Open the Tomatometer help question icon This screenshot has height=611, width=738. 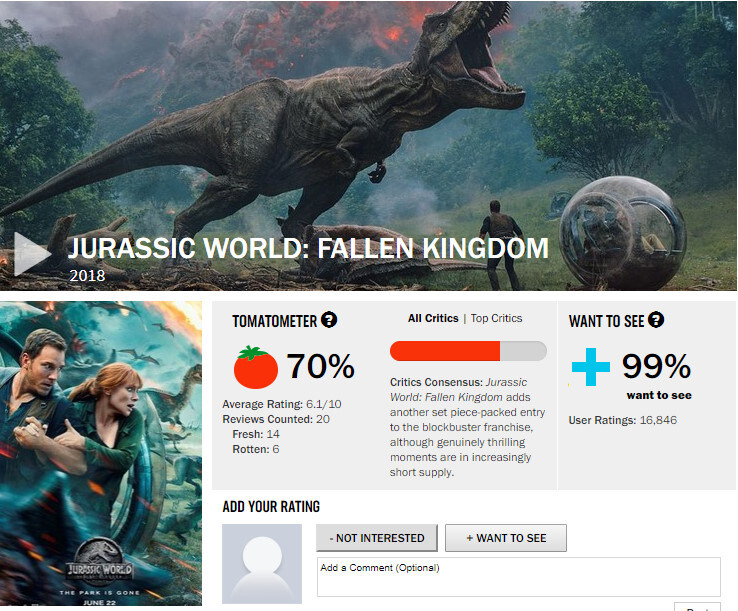pyautogui.click(x=329, y=320)
